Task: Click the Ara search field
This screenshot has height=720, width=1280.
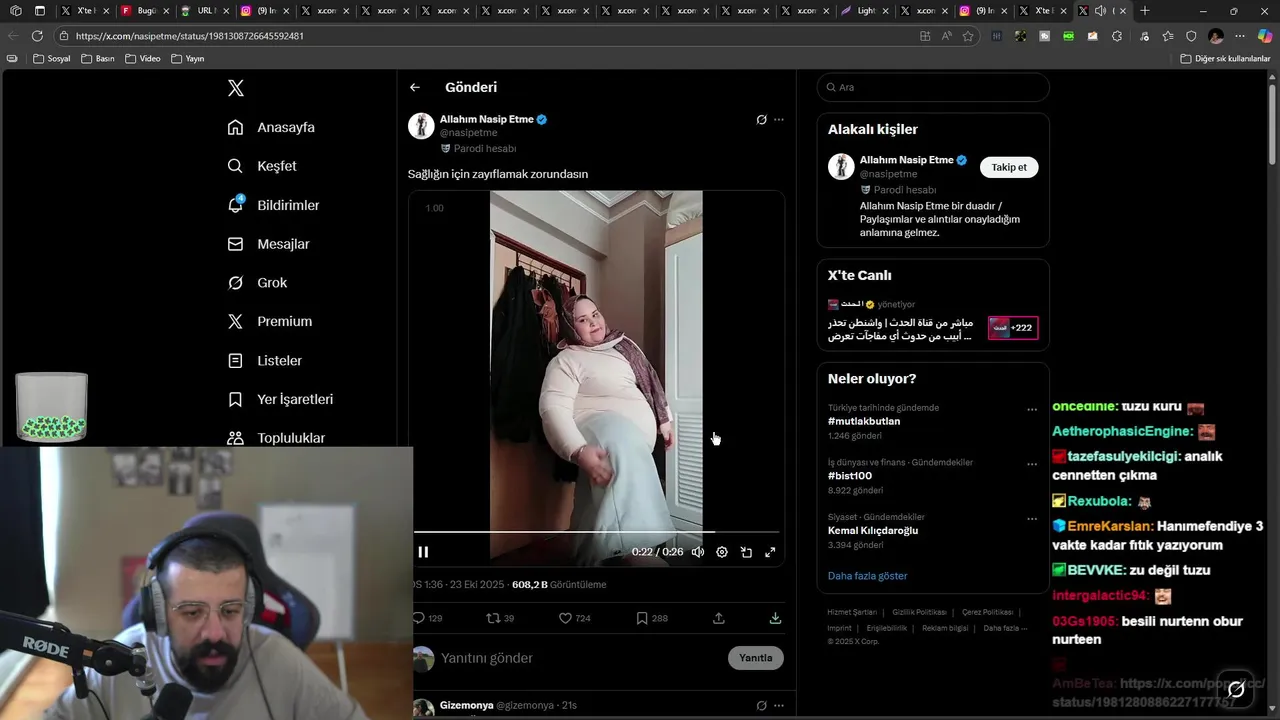Action: click(x=933, y=87)
